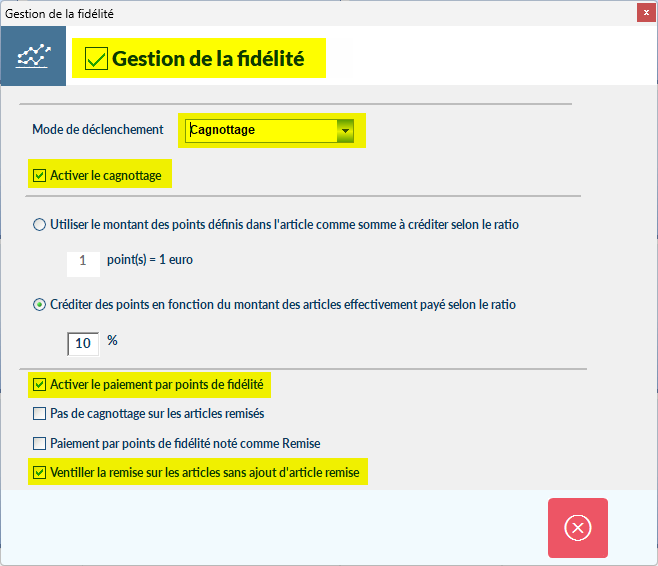This screenshot has height=566, width=658.
Task: Toggle the Gestion de la fidélité checkbox
Action: click(96, 58)
